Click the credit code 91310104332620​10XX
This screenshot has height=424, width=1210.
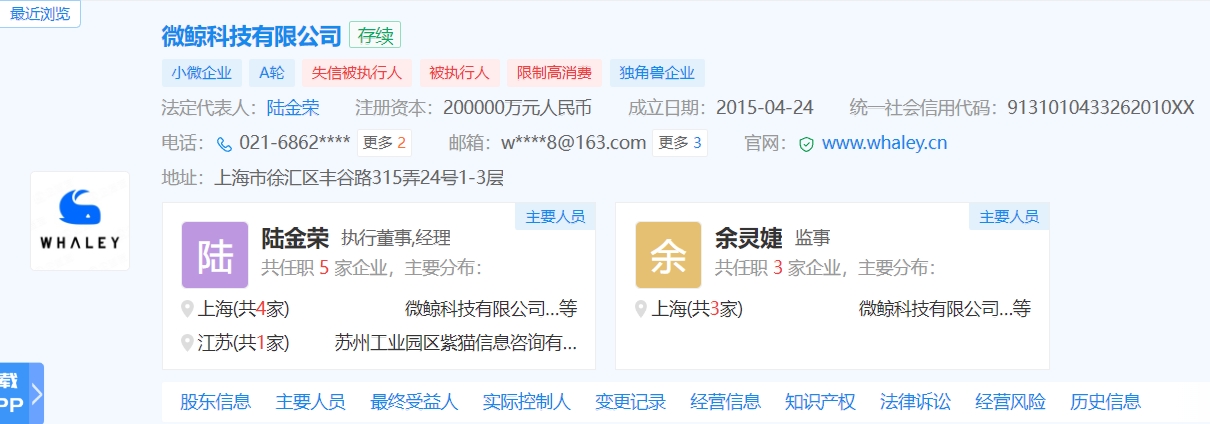1100,108
